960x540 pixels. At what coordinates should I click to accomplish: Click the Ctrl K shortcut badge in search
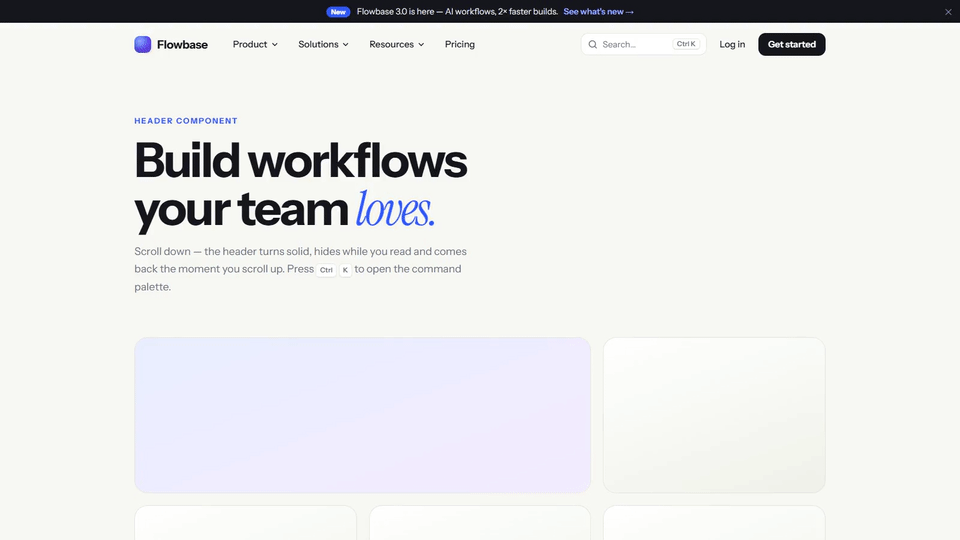(686, 44)
